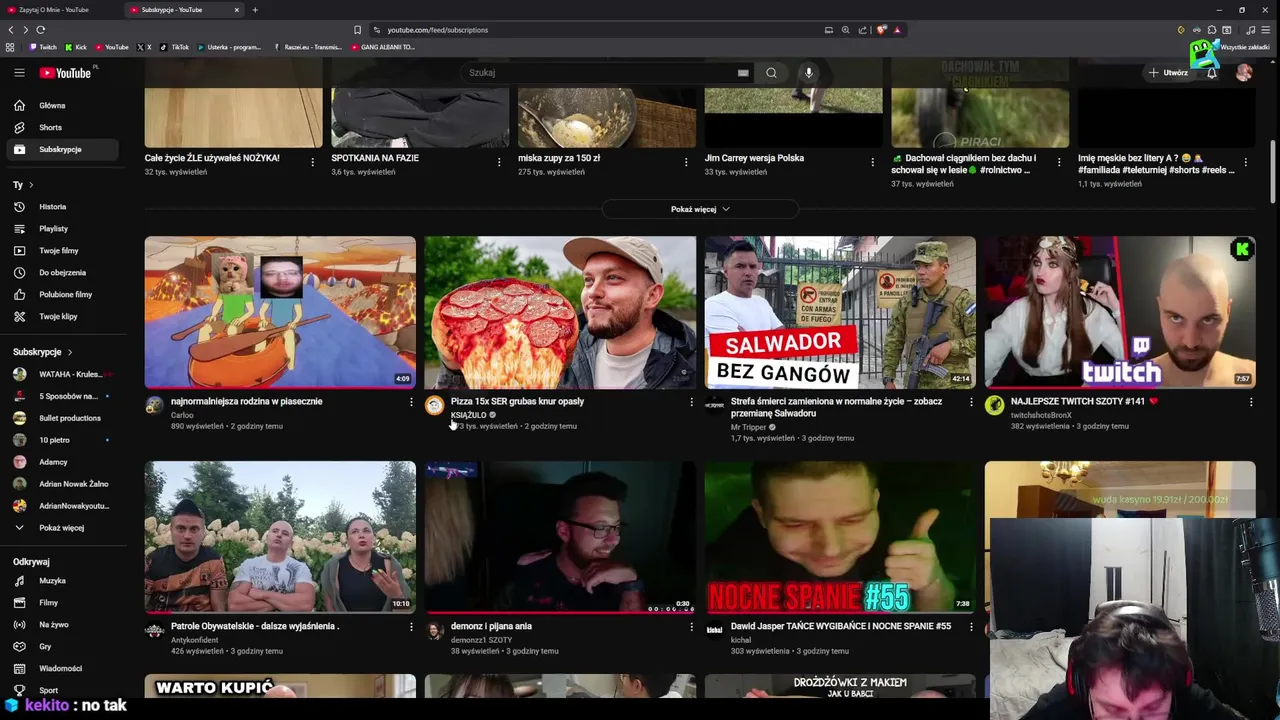The height and width of the screenshot is (720, 1280).
Task: Open 'Do obejrzenia' in the sidebar
Action: pyautogui.click(x=60, y=273)
